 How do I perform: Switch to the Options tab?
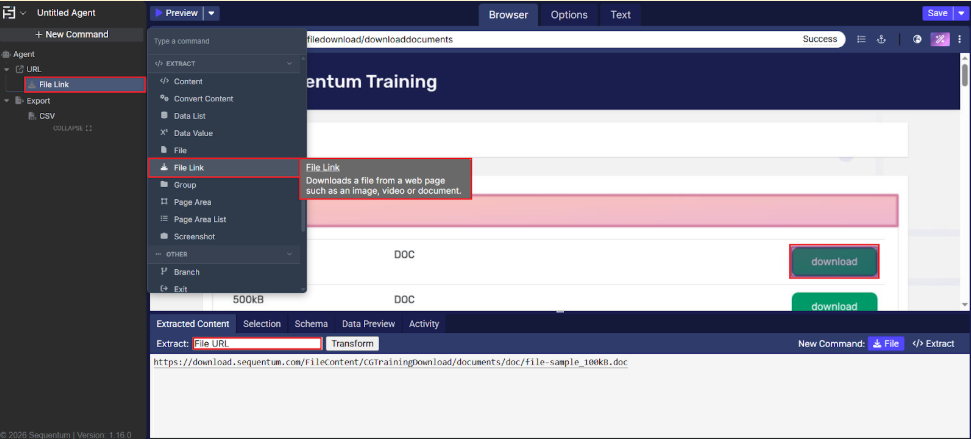coord(569,15)
